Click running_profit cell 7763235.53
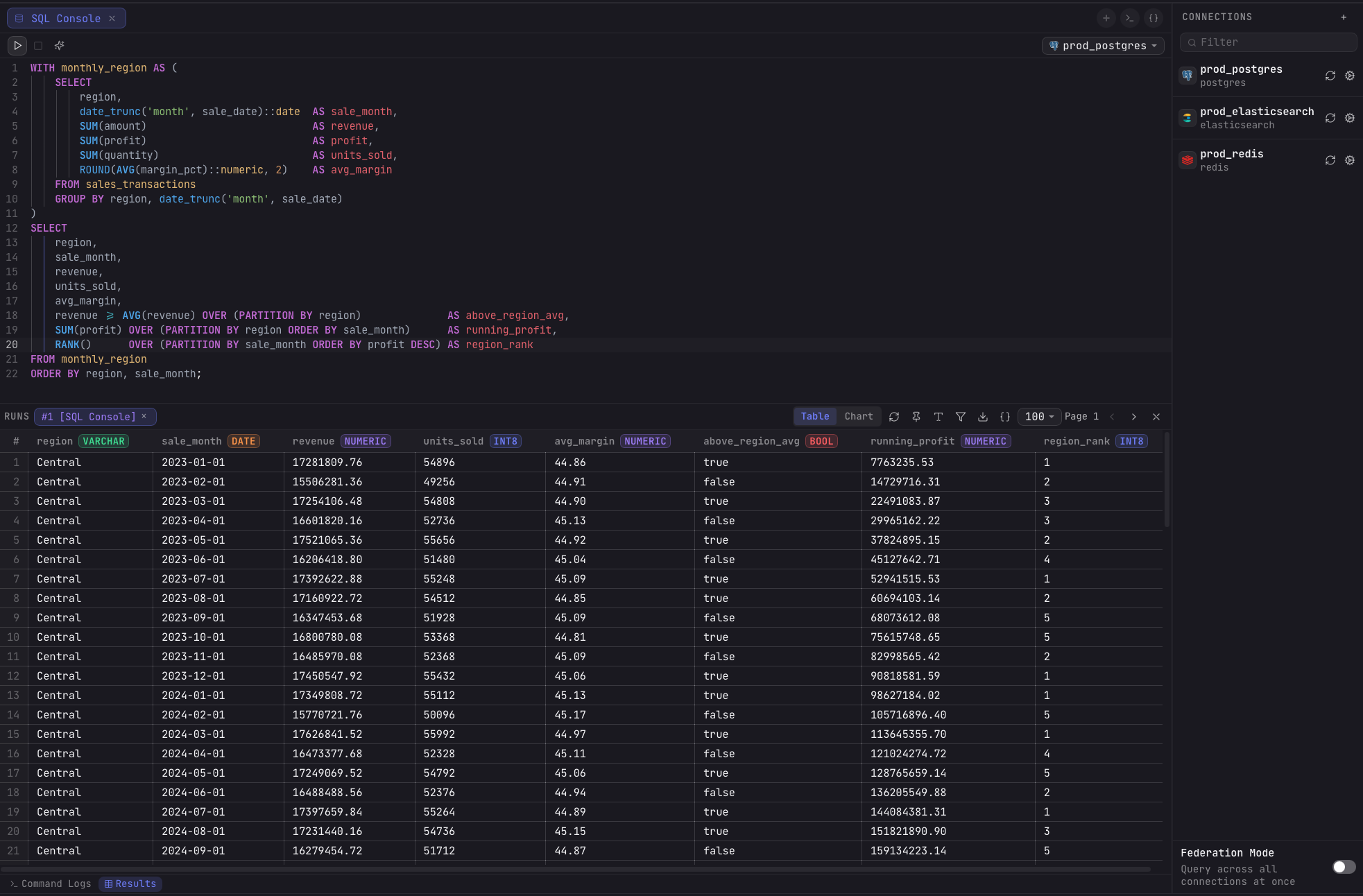The height and width of the screenshot is (896, 1363). pos(948,463)
